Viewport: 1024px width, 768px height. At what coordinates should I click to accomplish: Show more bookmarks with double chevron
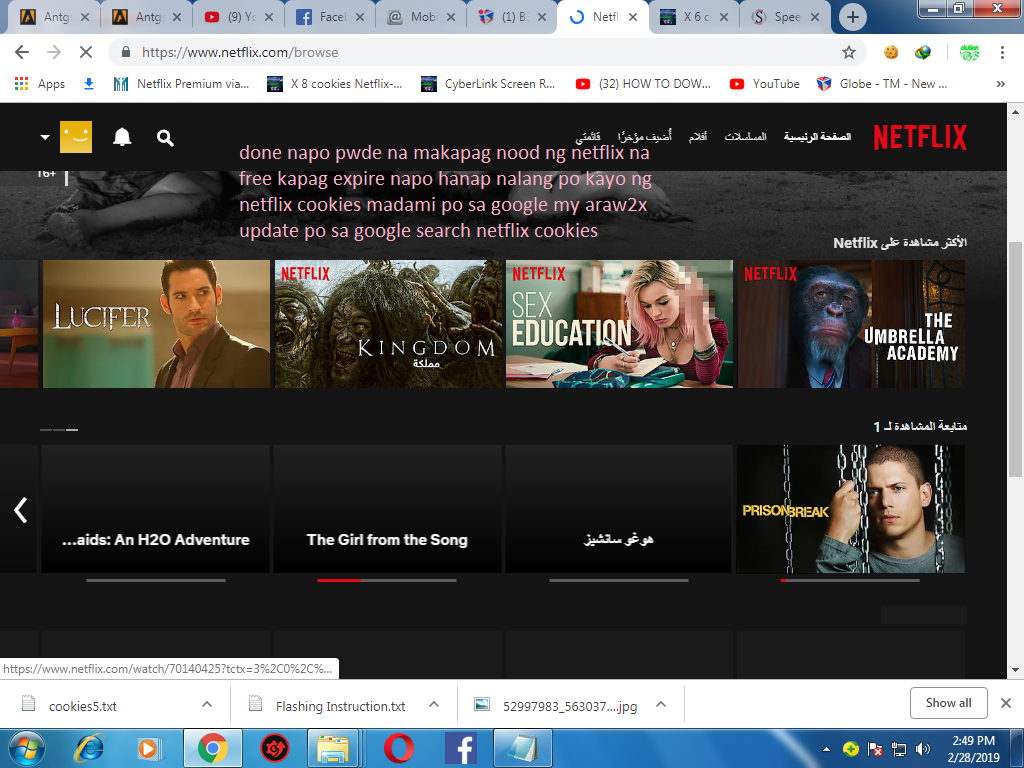pyautogui.click(x=1000, y=84)
